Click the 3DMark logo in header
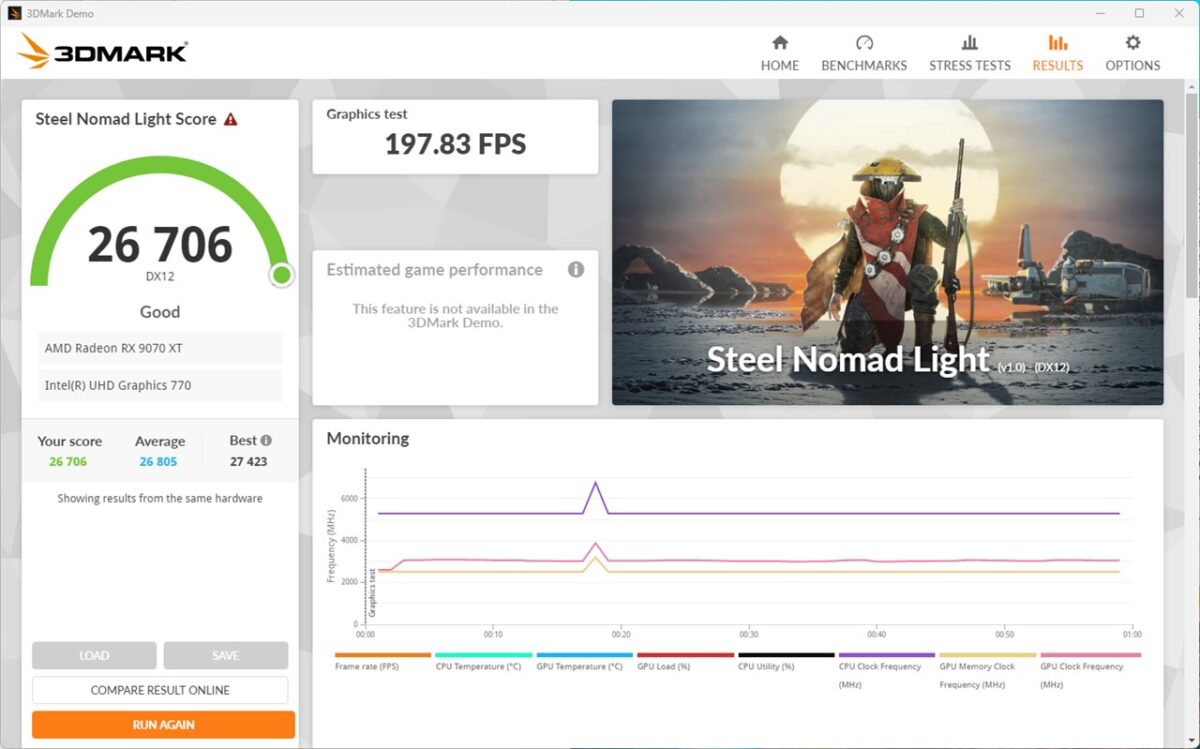 click(102, 52)
